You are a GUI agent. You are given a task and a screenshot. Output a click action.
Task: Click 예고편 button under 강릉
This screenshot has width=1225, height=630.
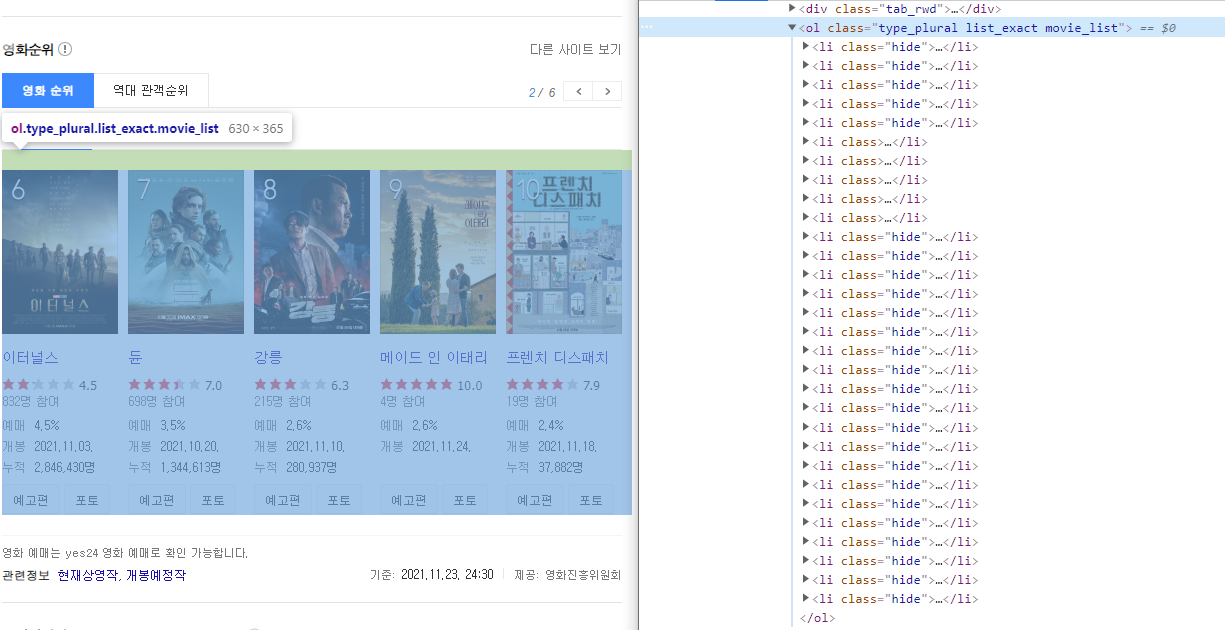(282, 500)
